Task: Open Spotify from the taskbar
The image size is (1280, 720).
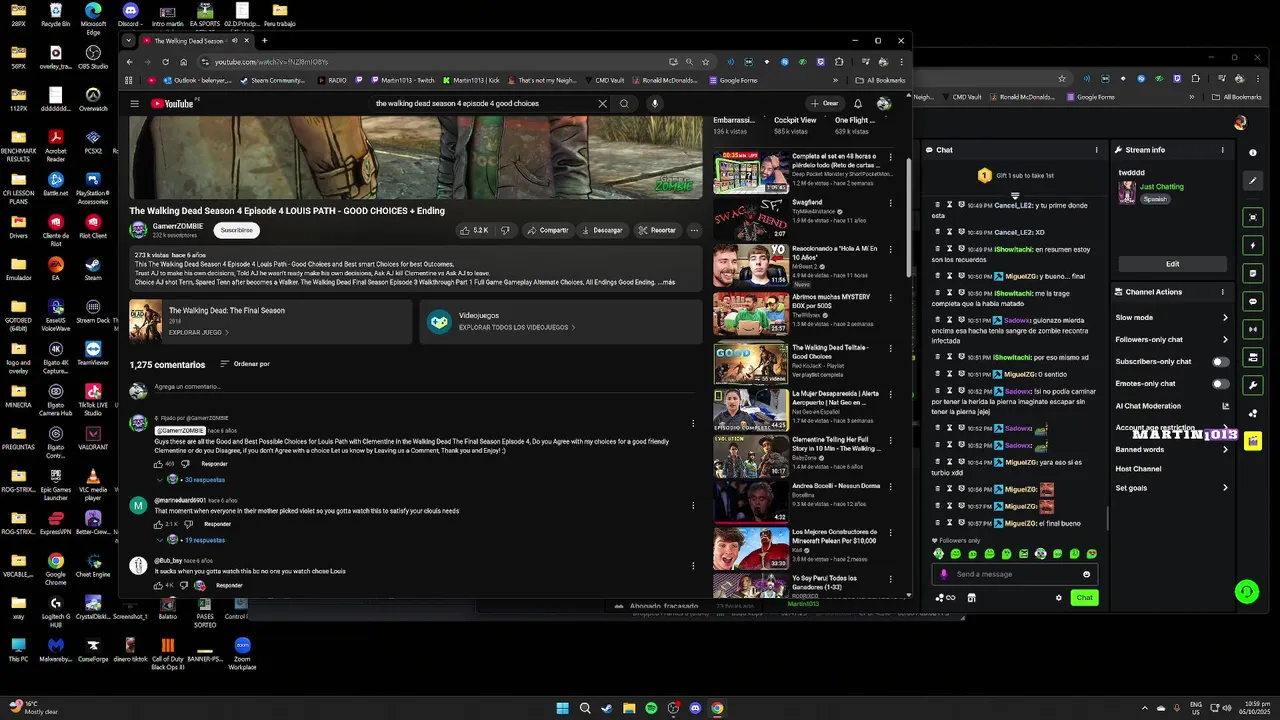Action: 651,708
